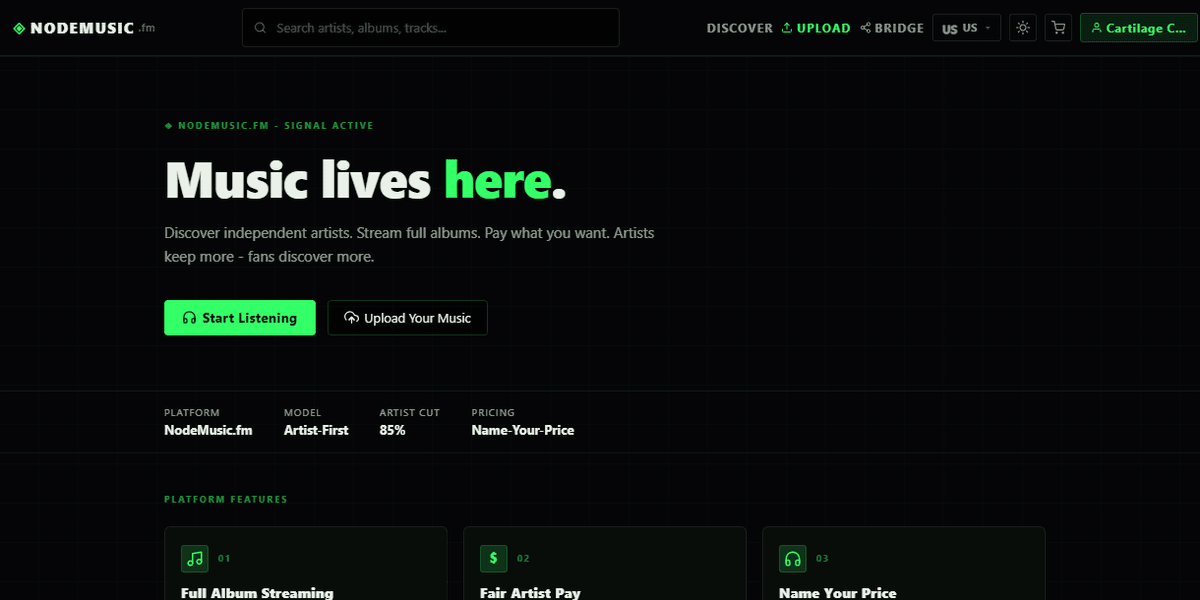Click the dollar sign Fair Artist Pay icon
The height and width of the screenshot is (600, 1200).
tap(493, 558)
